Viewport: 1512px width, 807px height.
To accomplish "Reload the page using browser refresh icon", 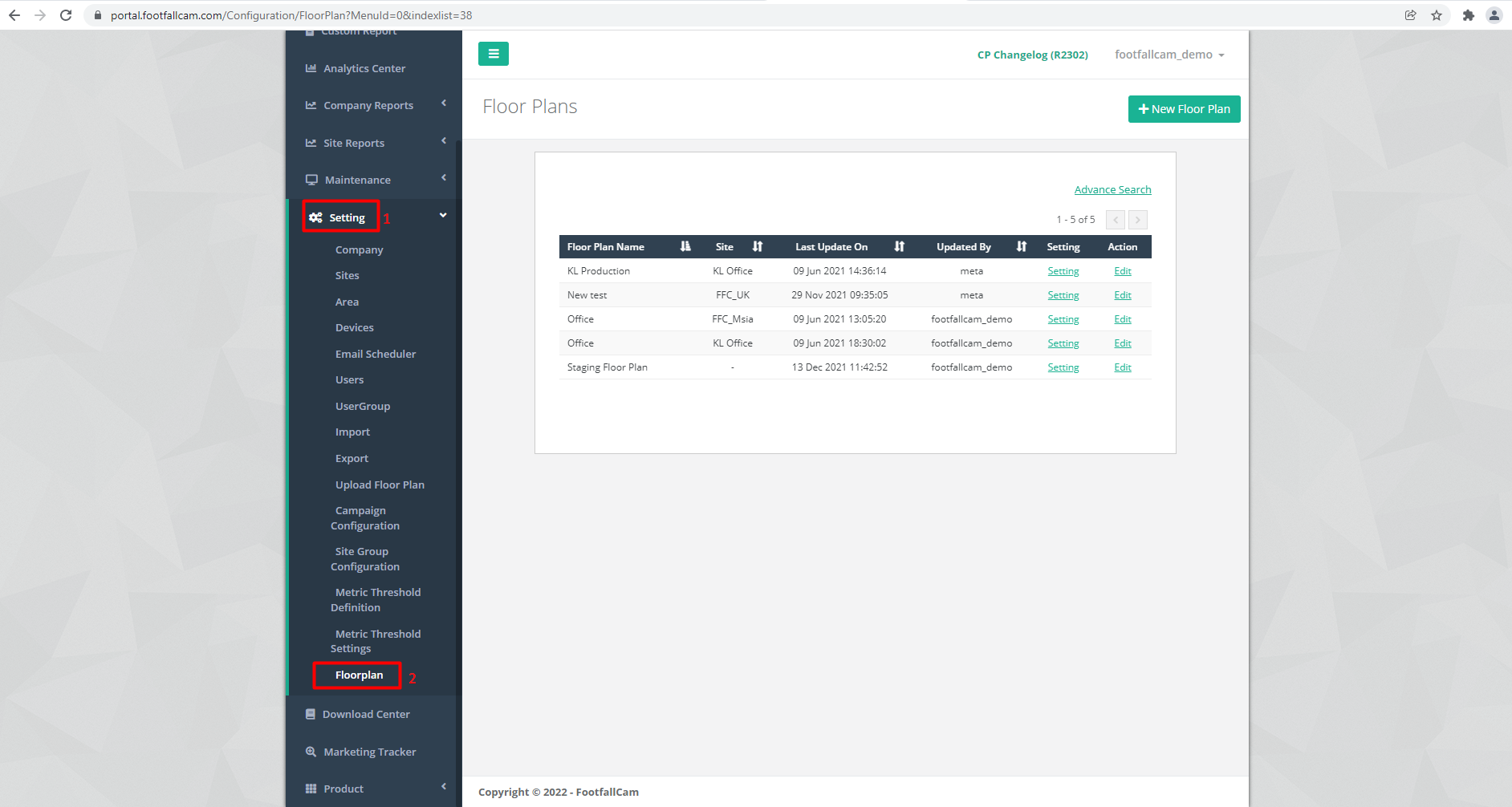I will click(x=66, y=15).
